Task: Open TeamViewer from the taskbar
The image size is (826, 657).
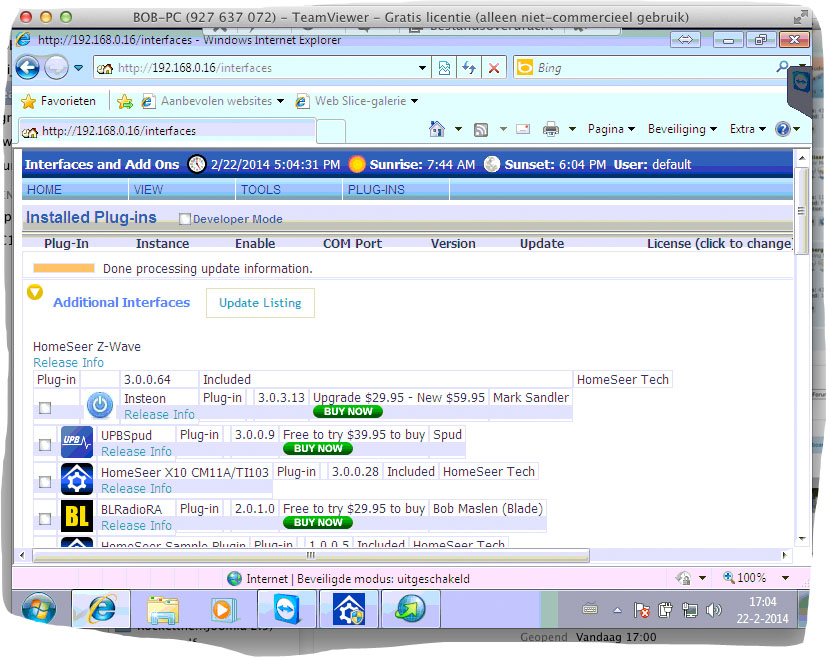Action: (x=287, y=609)
